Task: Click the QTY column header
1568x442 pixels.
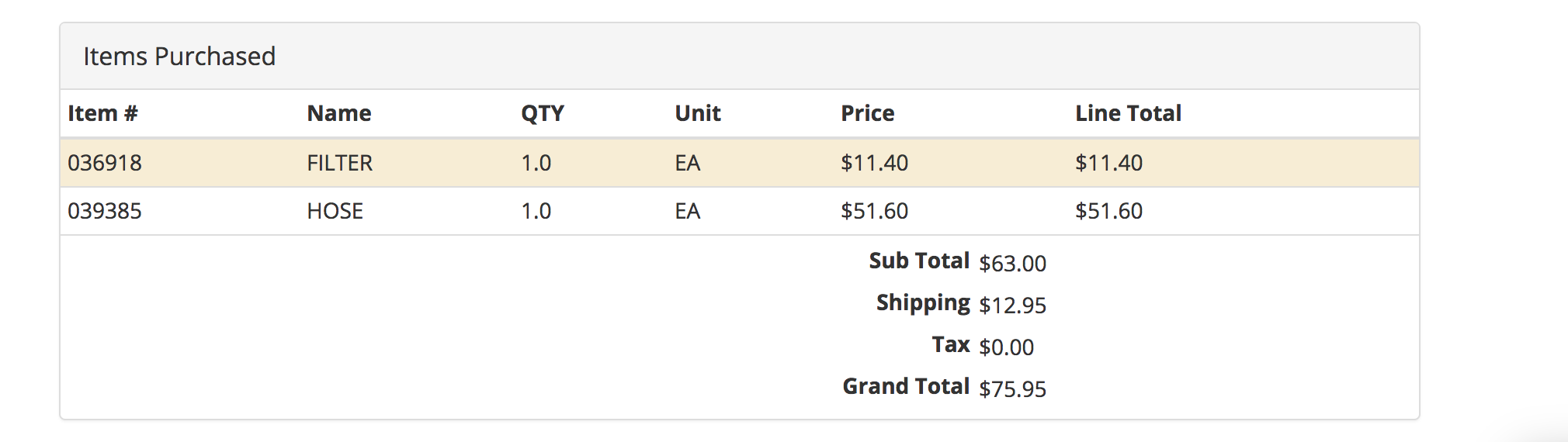Action: coord(543,113)
